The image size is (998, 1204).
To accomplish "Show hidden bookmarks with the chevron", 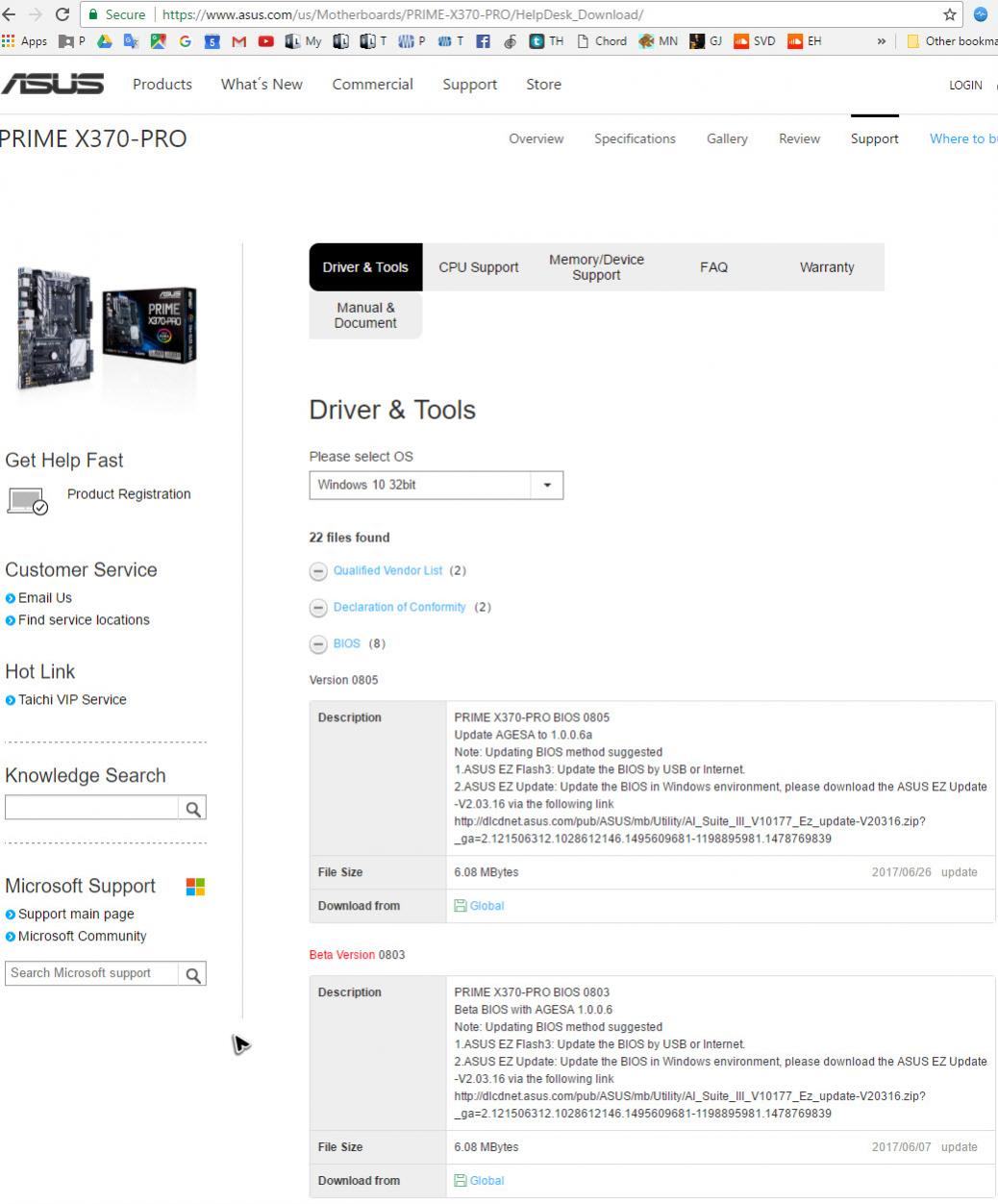I will coord(881,41).
